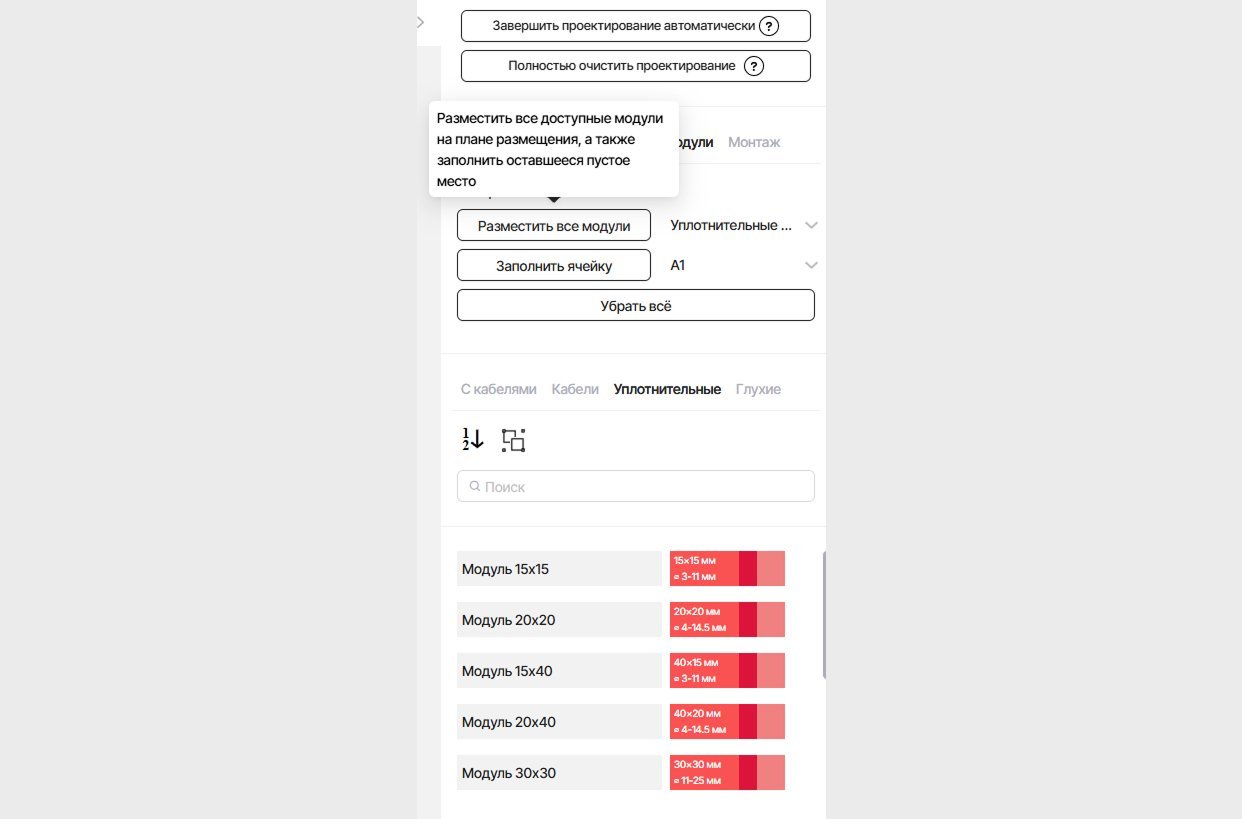Click the red 30x30 мм module thumbnail
The height and width of the screenshot is (819, 1242).
(727, 773)
